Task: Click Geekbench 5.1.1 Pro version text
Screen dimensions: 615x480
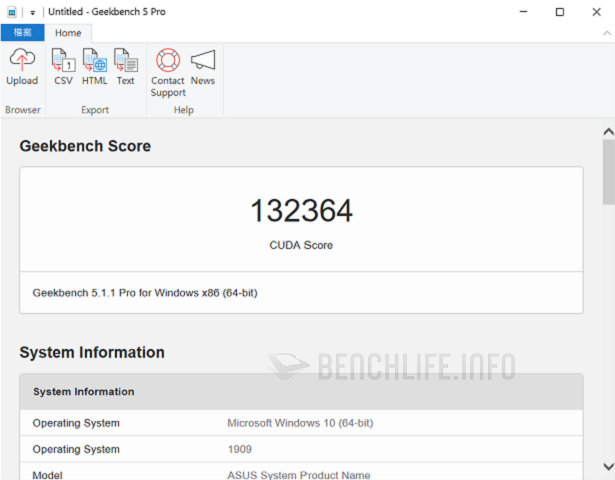Action: pyautogui.click(x=145, y=293)
